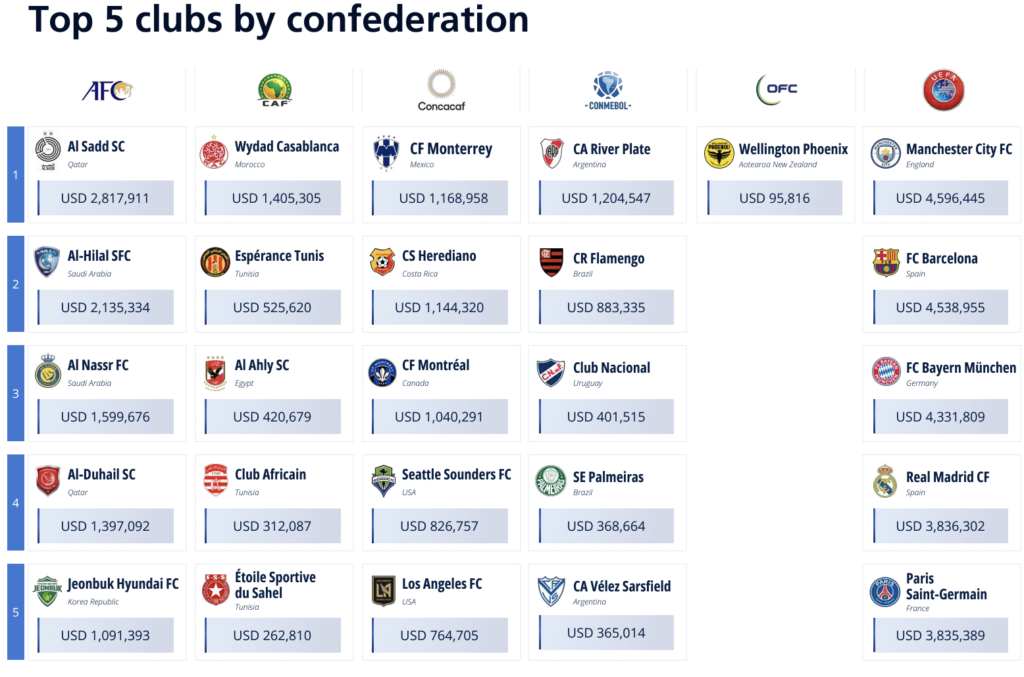Viewport: 1024px width, 677px height.
Task: Select the rank 5 blue row marker
Action: pos(16,612)
